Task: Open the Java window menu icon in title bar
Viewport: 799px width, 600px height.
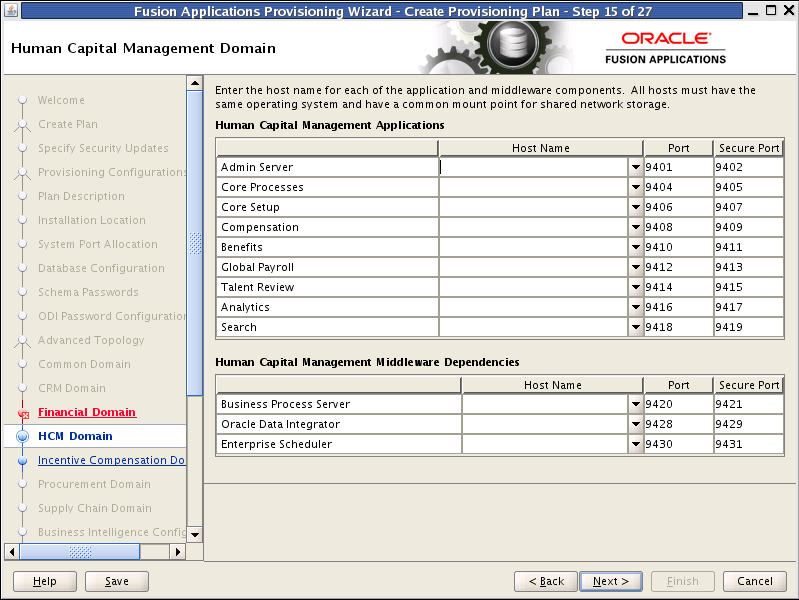Action: pos(11,10)
